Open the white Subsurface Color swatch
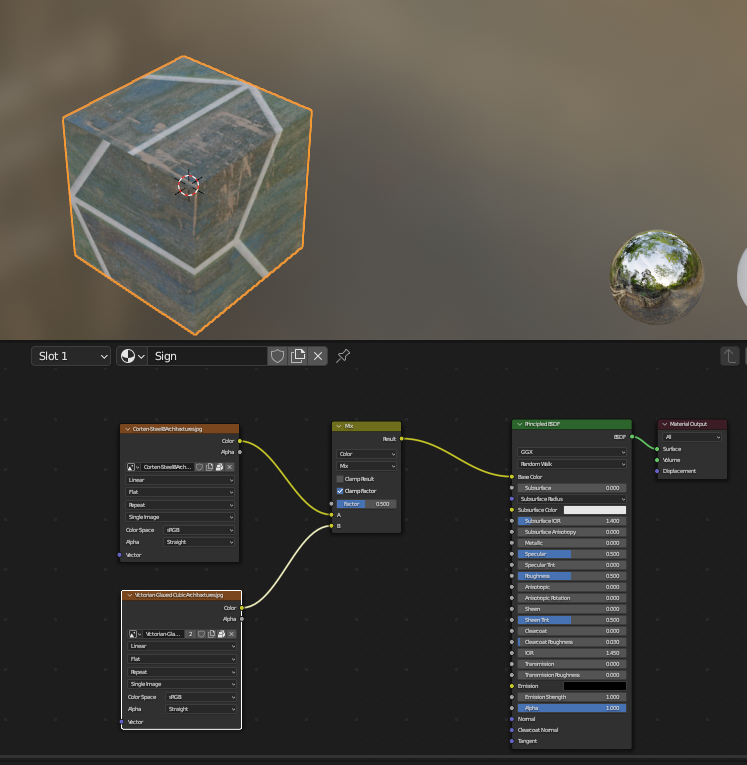This screenshot has width=747, height=765. tap(595, 510)
